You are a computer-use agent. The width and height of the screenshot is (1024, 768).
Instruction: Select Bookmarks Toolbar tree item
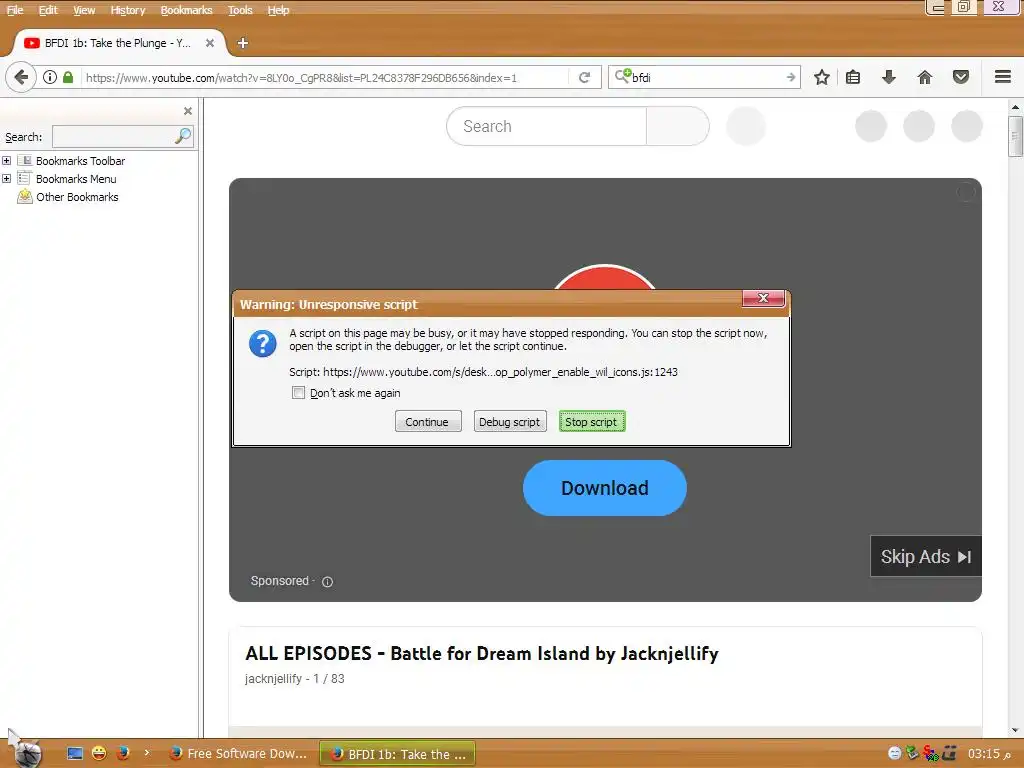80,161
